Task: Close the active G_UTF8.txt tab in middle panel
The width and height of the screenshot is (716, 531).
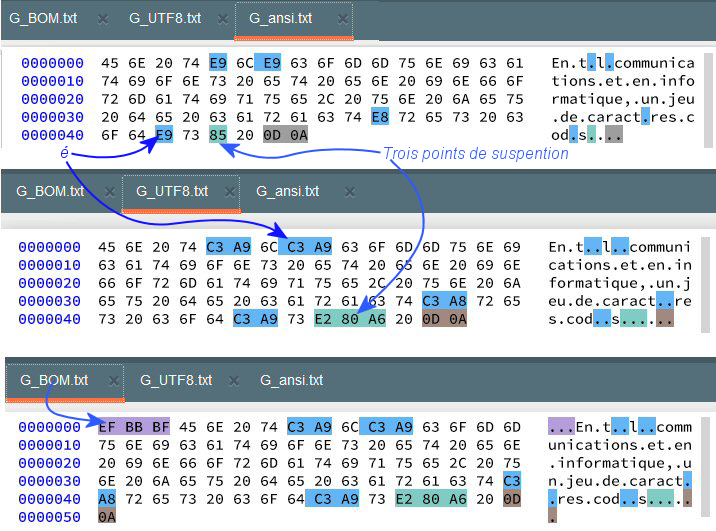Action: (x=230, y=191)
